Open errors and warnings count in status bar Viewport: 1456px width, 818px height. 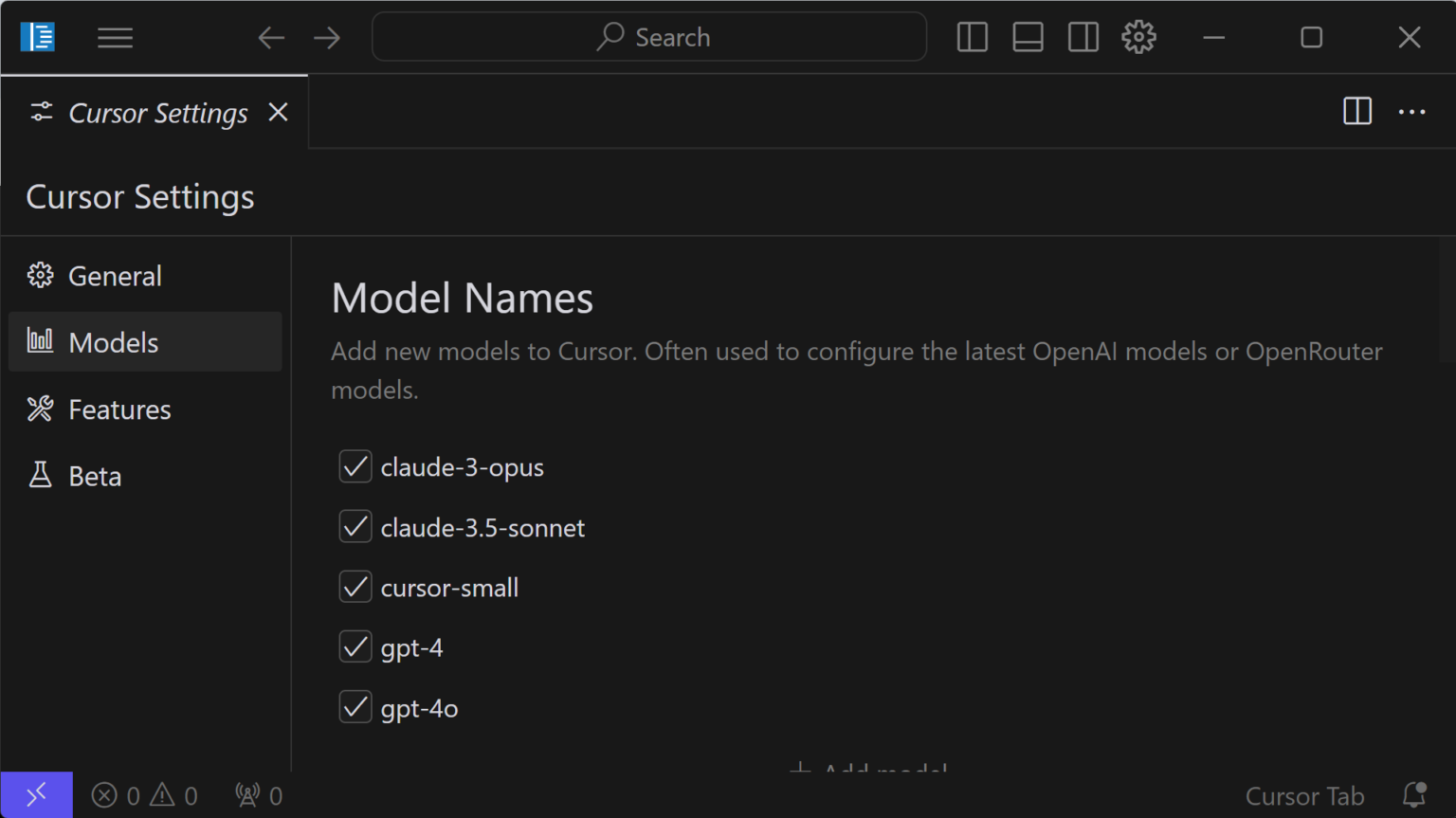pos(144,795)
